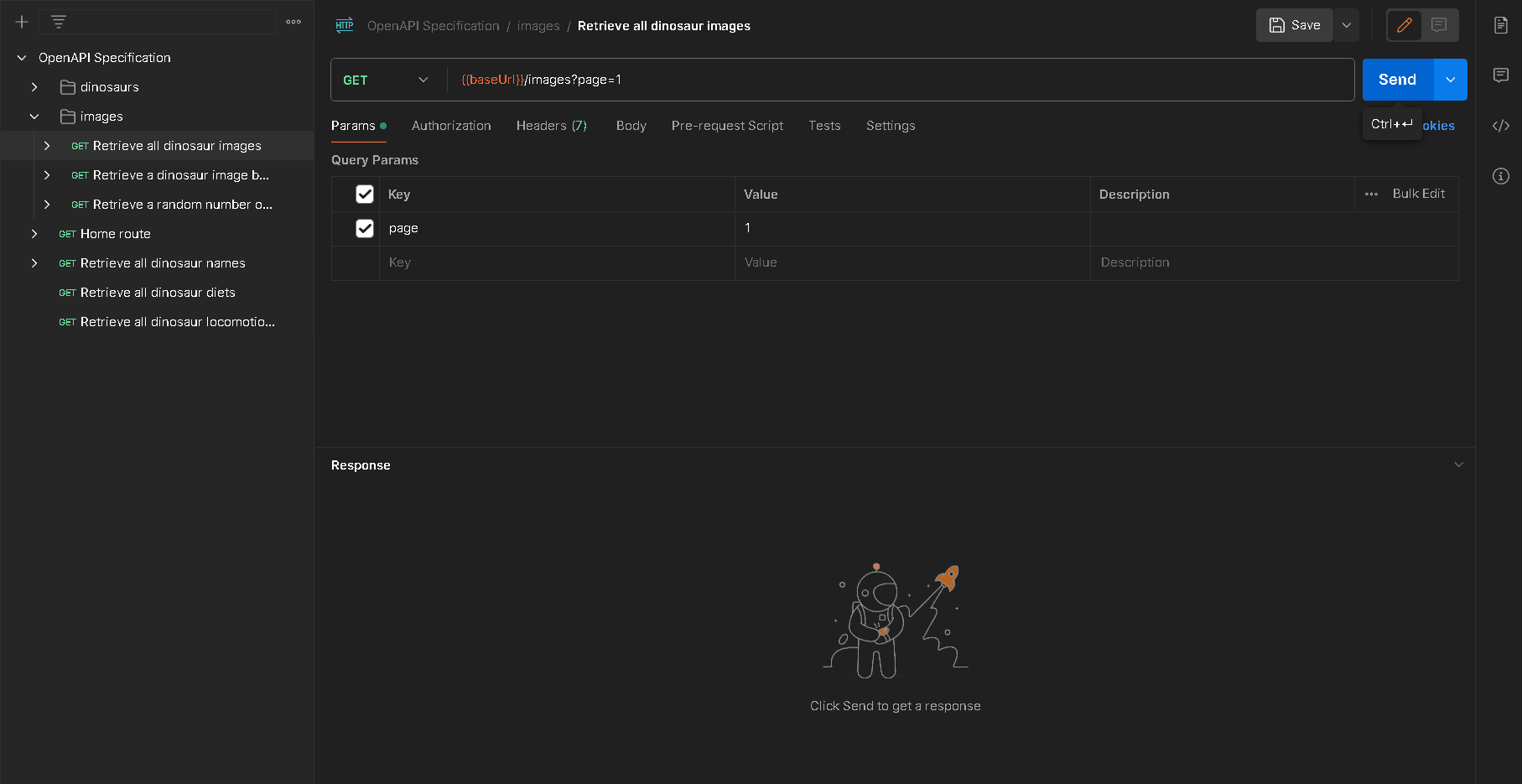Open the collections more options ellipsis

coord(293,22)
